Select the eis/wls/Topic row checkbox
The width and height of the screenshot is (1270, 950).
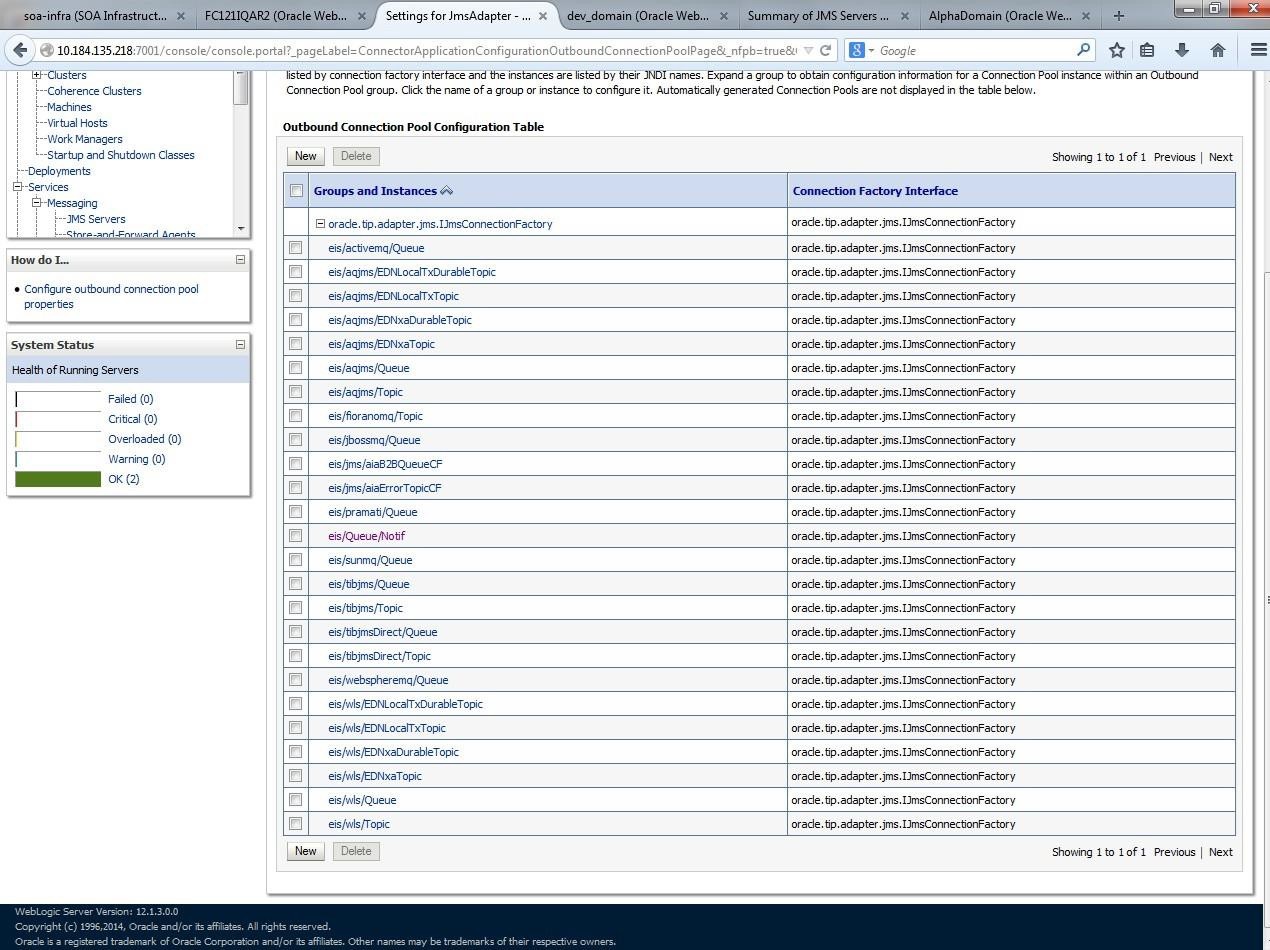[x=295, y=824]
